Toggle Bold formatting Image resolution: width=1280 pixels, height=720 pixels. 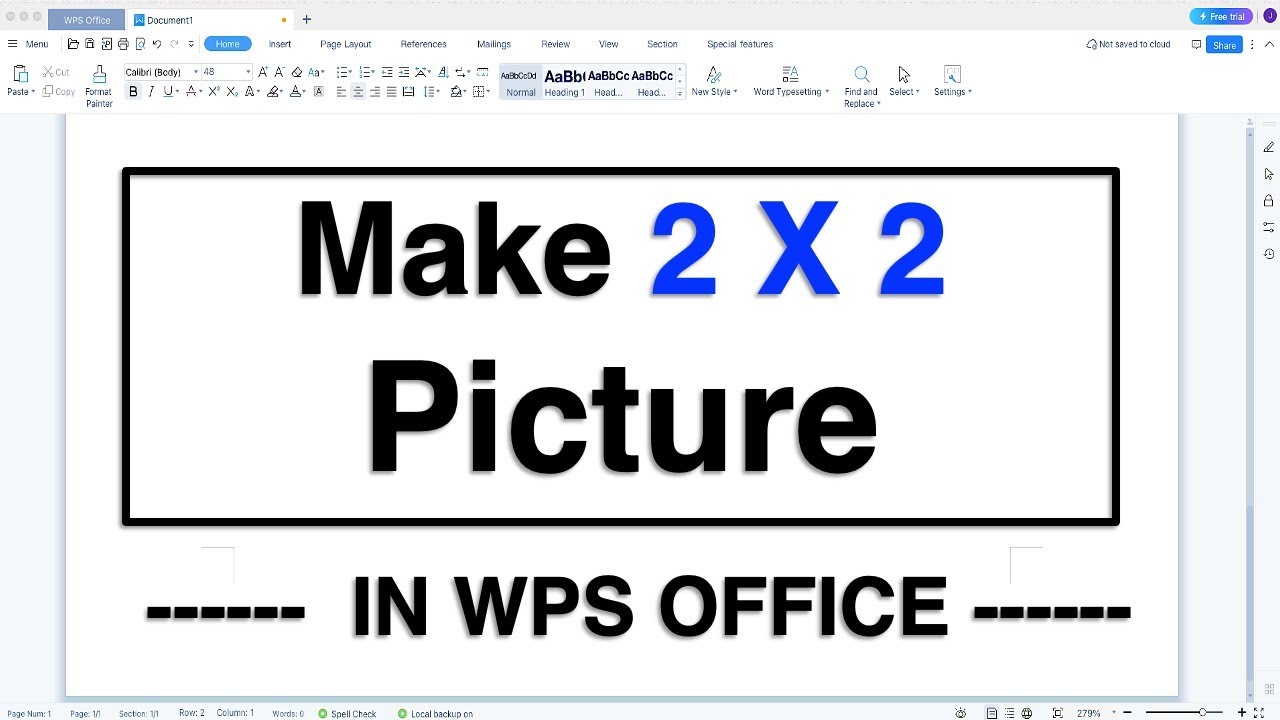133,91
